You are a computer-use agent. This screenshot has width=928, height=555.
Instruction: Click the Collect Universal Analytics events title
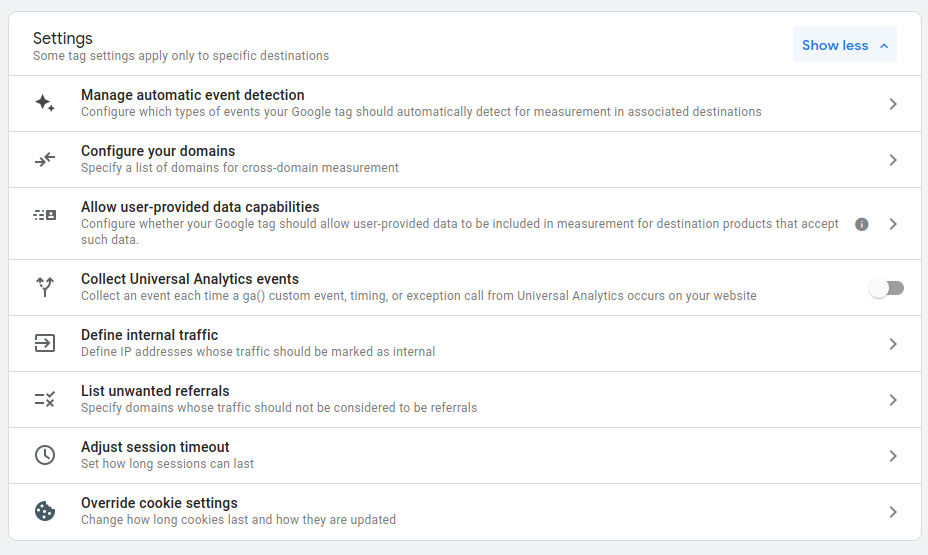[x=190, y=279]
